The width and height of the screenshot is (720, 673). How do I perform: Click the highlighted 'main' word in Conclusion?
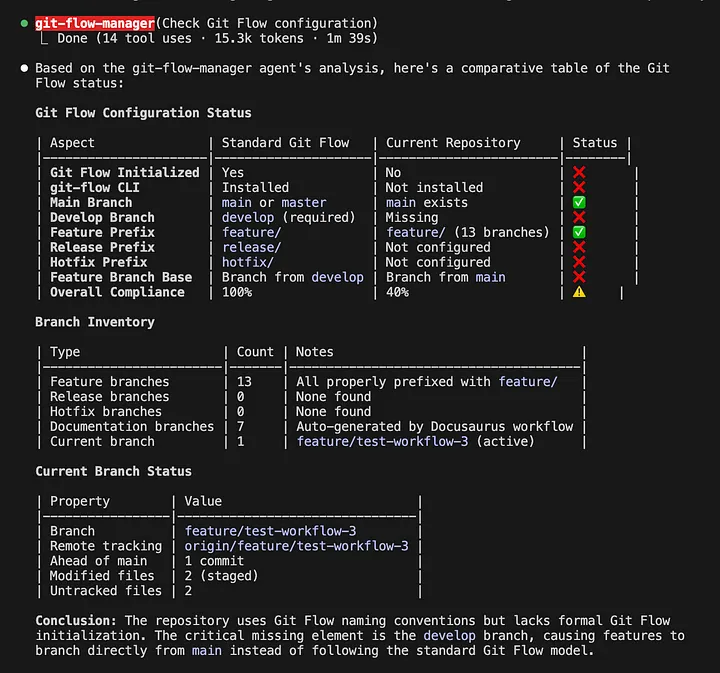[x=207, y=651]
